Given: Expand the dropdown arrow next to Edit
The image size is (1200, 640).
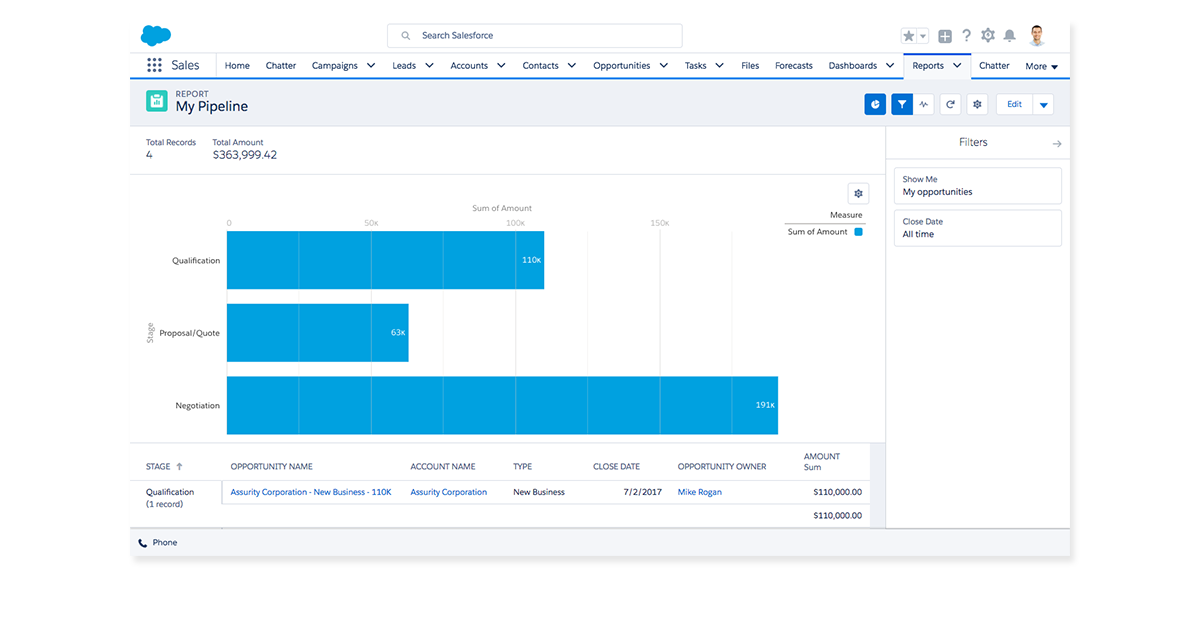Looking at the screenshot, I should click(1043, 105).
